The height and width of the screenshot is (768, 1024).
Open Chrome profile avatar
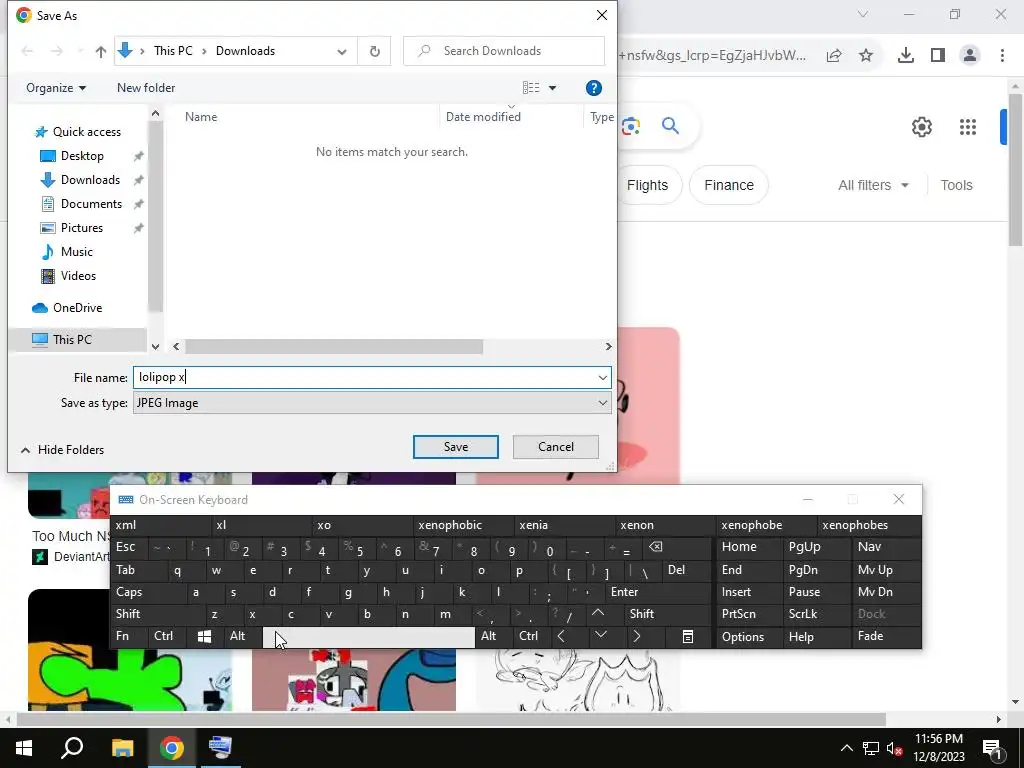(x=970, y=56)
